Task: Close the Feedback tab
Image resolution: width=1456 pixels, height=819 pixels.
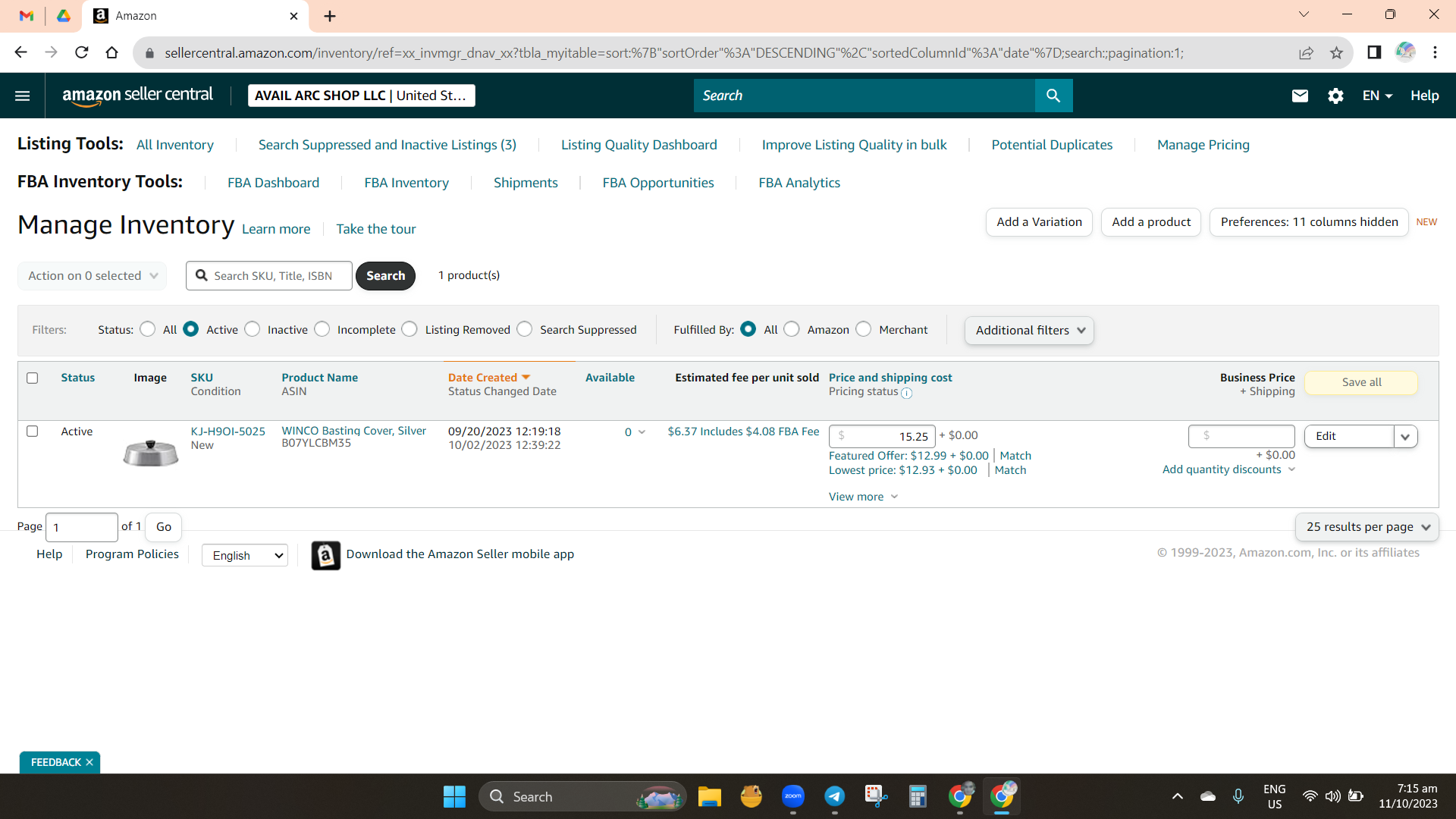Action: [89, 762]
